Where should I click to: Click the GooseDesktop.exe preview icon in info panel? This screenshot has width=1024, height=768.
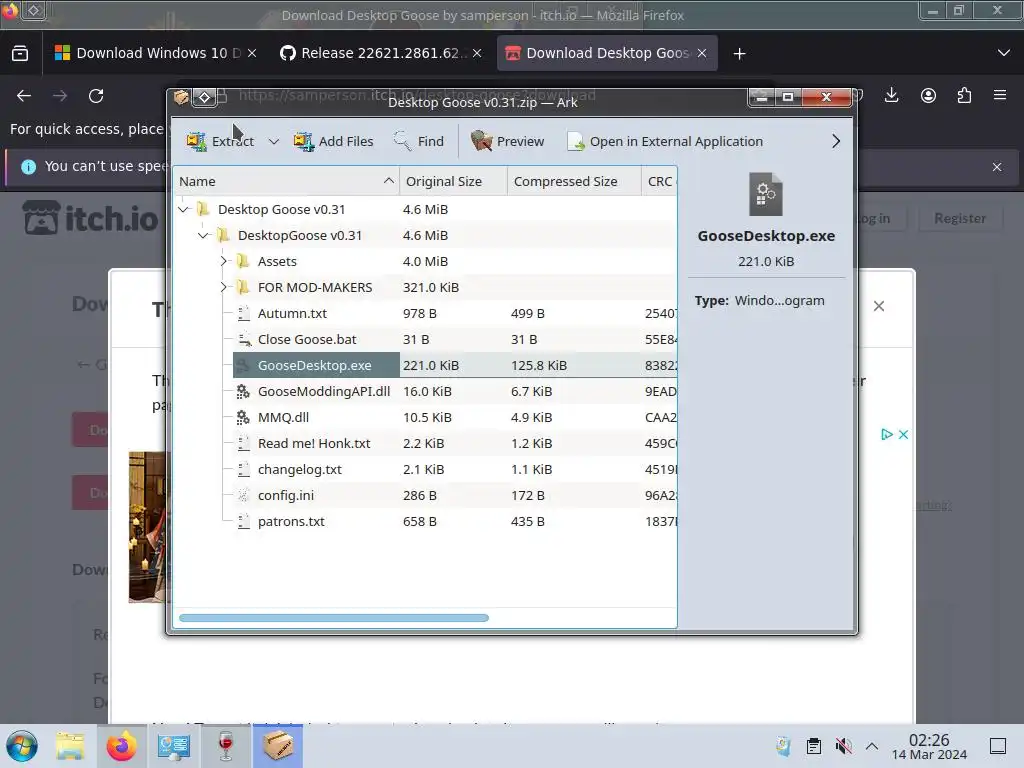(x=765, y=194)
